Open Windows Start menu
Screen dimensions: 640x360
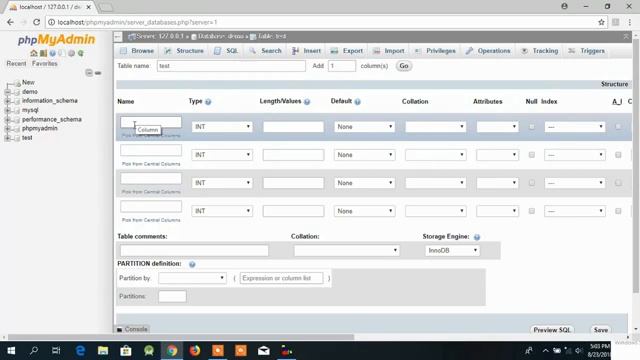pyautogui.click(x=11, y=351)
